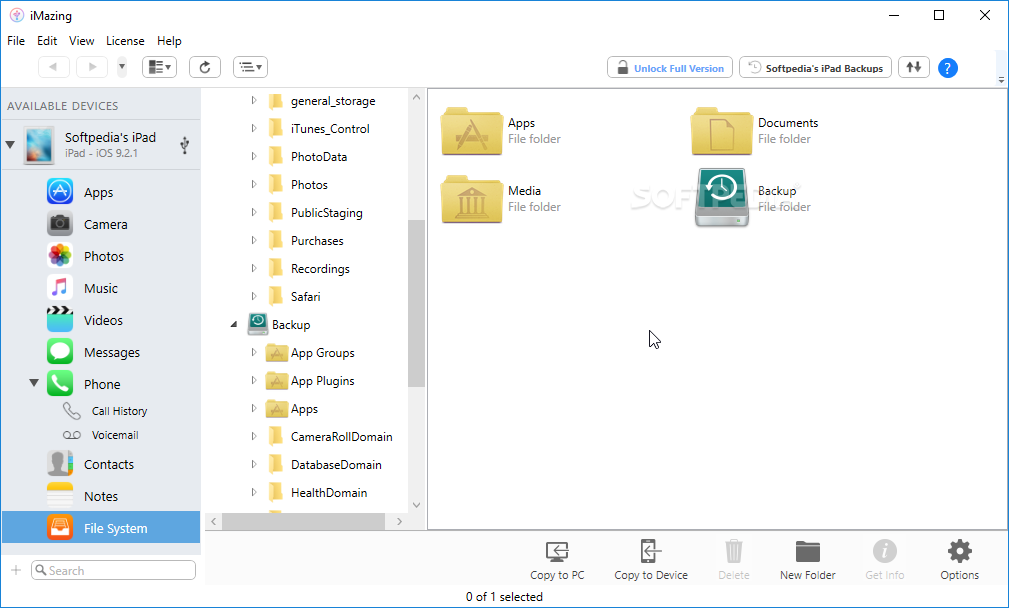Open the blue help question mark

pyautogui.click(x=947, y=68)
